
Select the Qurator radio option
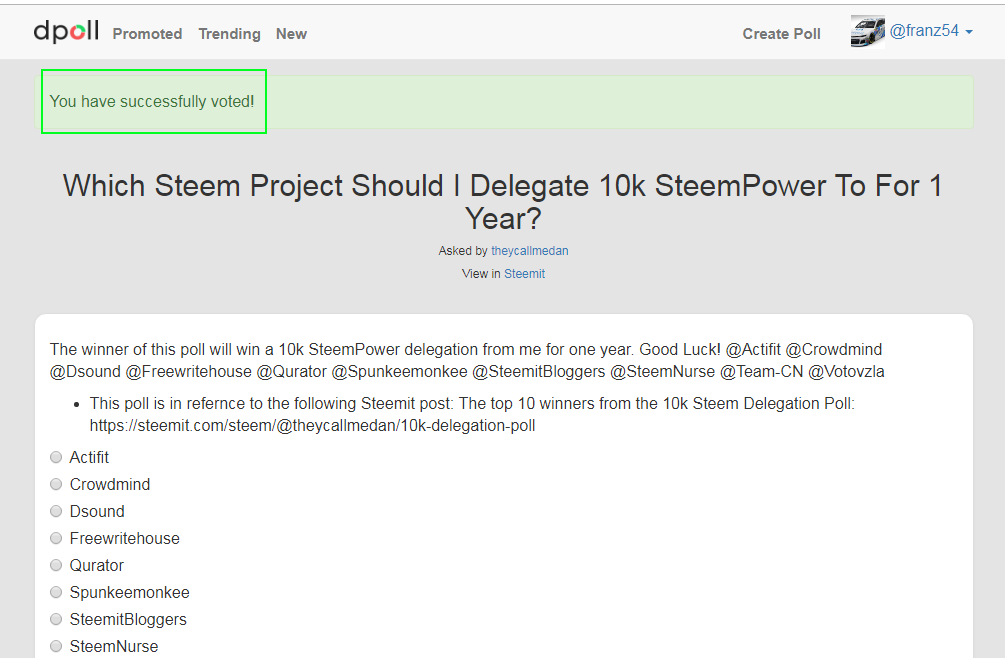(x=56, y=564)
